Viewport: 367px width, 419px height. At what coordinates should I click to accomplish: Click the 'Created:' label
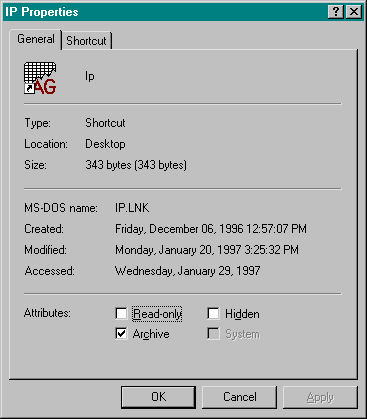pyautogui.click(x=44, y=229)
